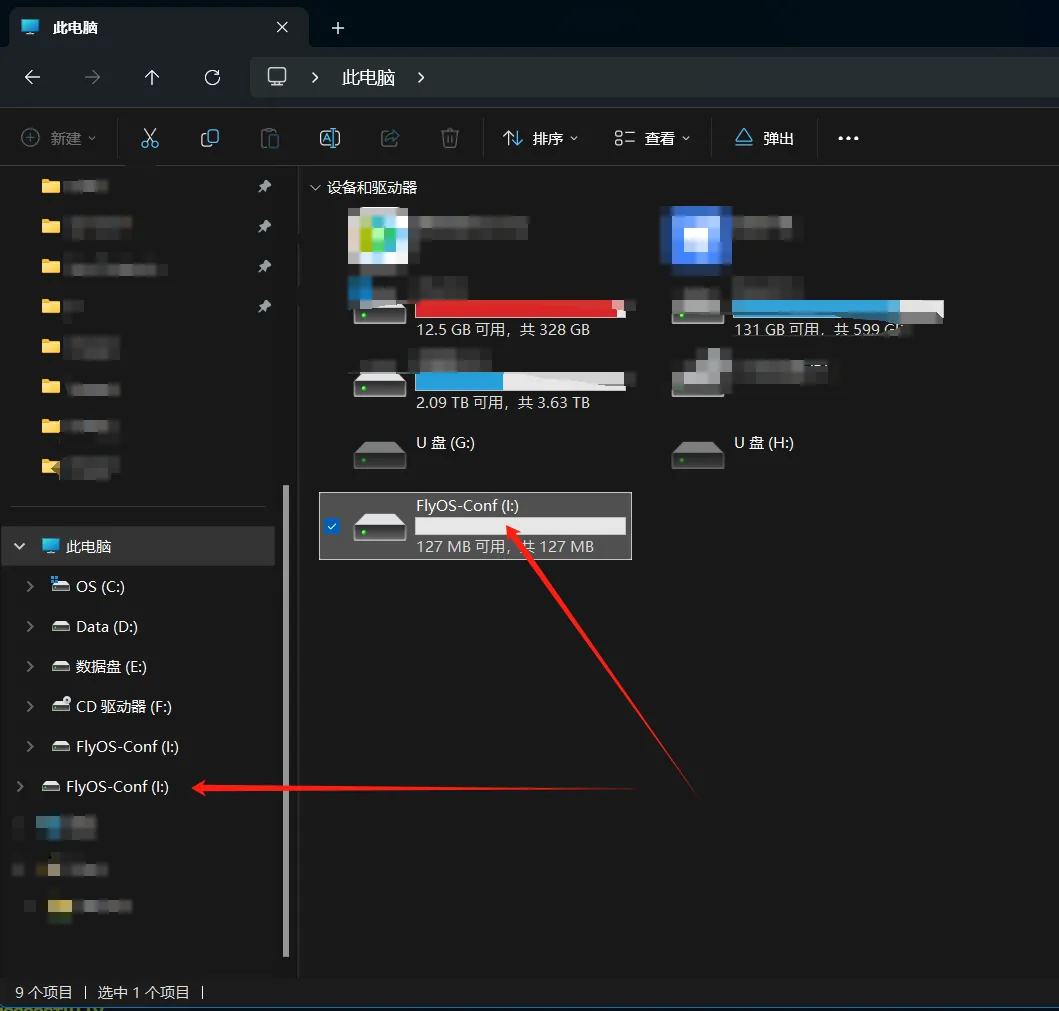Open the new tab plus button
Image resolution: width=1059 pixels, height=1011 pixels.
tap(338, 28)
